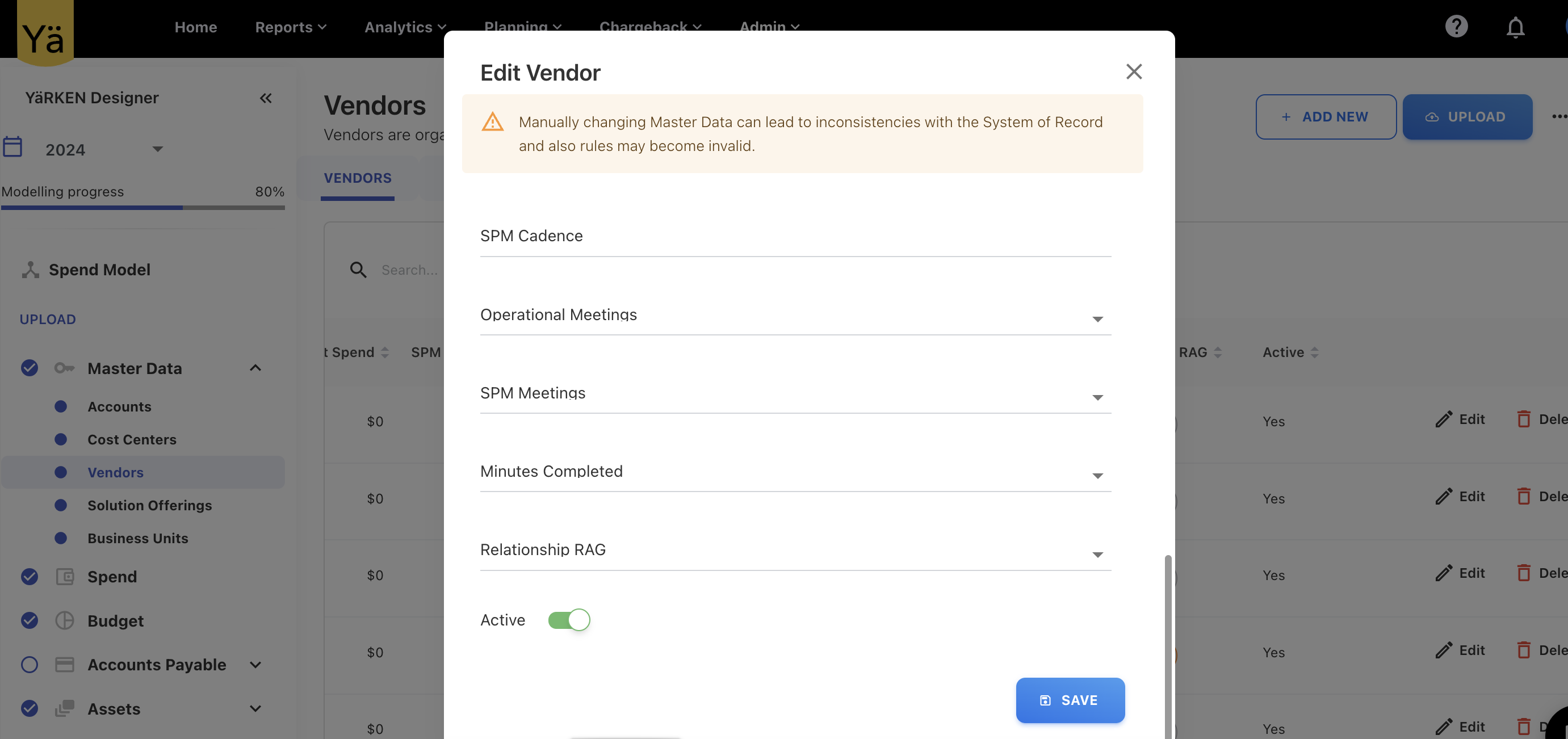Click the Modelling progress bar
Viewport: 1568px width, 739px height.
142,208
